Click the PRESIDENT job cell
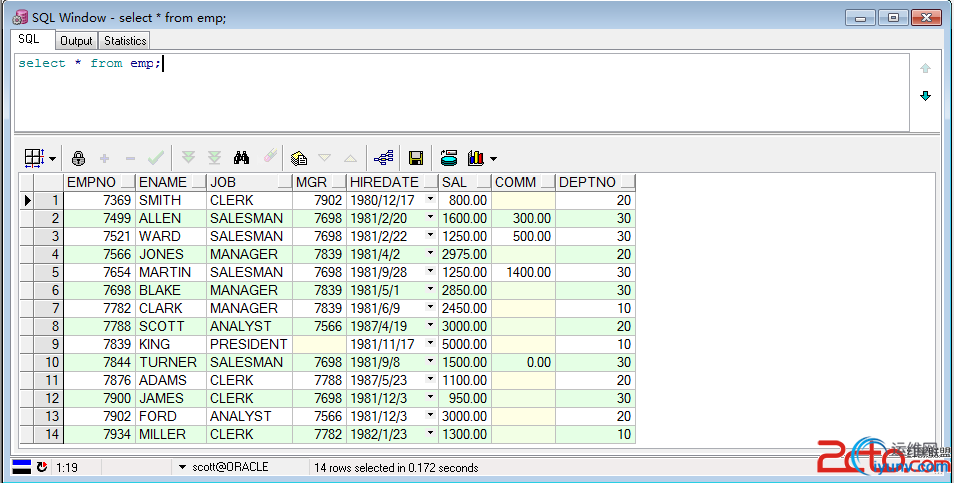The width and height of the screenshot is (954, 483). coord(249,344)
